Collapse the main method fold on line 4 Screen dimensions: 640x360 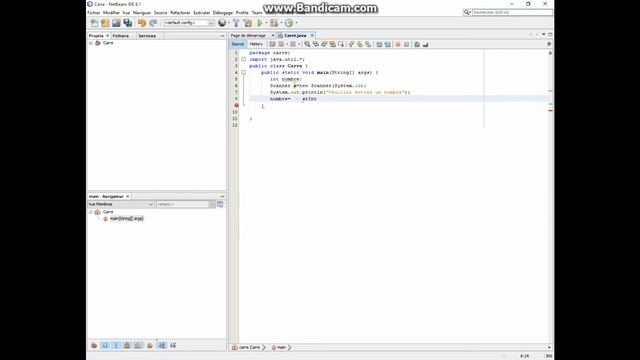tap(244, 73)
